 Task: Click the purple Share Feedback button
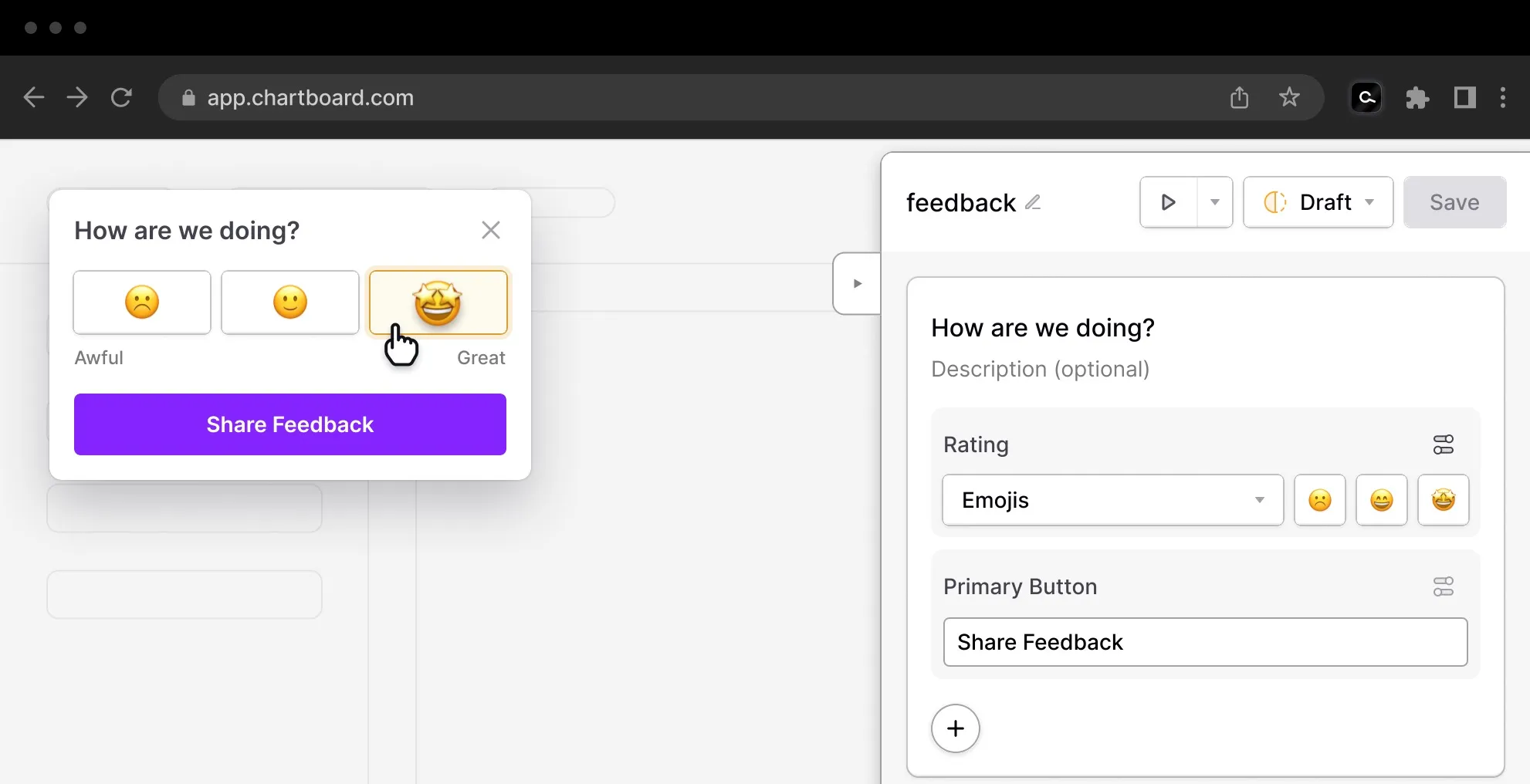(x=290, y=424)
